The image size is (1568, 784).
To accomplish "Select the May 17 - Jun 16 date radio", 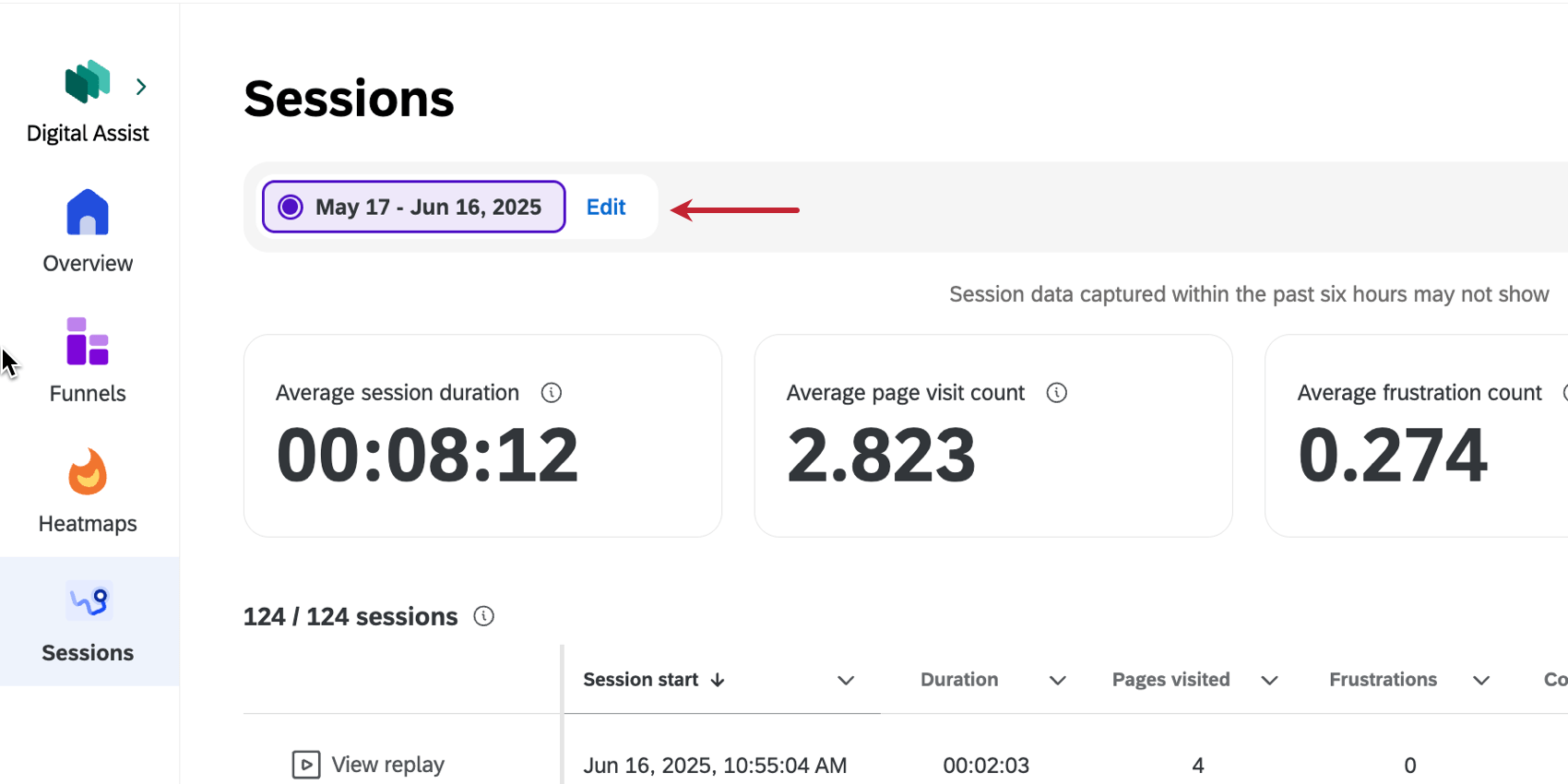I will 291,207.
